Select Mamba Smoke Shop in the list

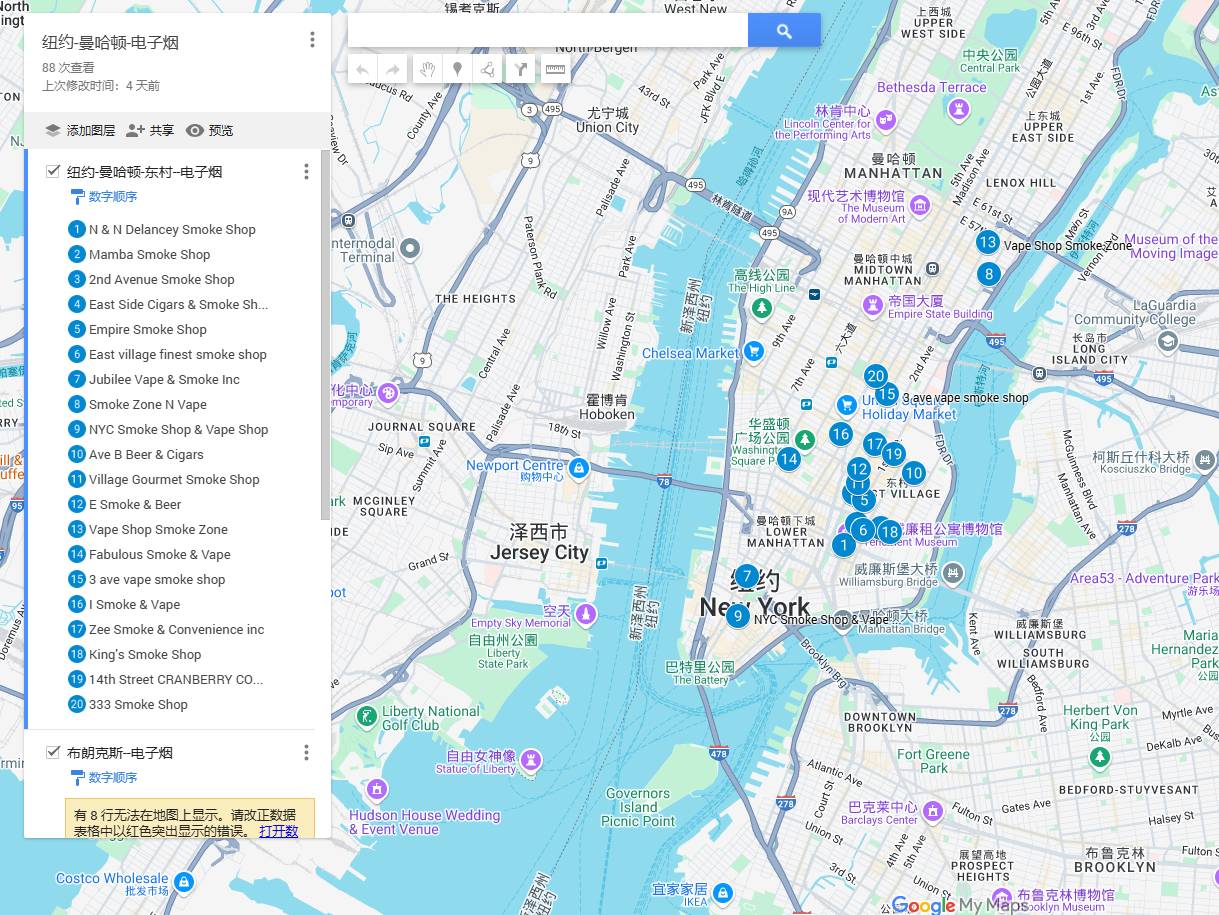tap(149, 254)
